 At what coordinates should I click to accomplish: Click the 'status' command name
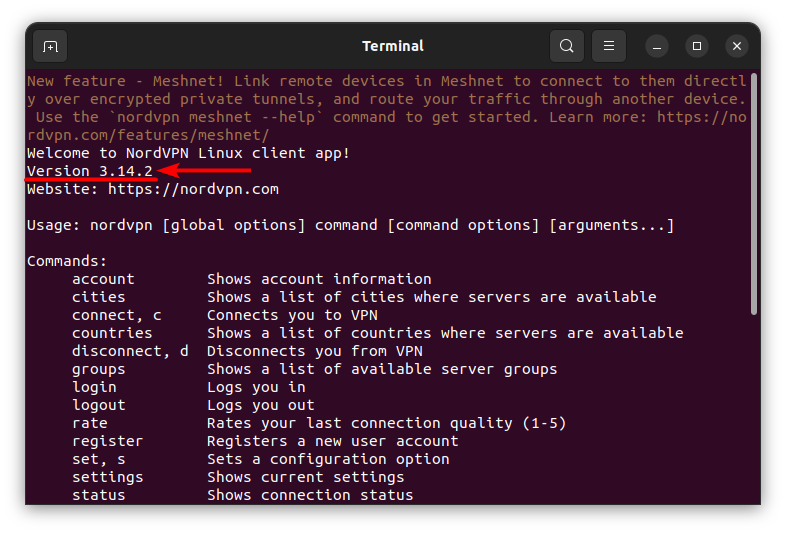point(98,495)
